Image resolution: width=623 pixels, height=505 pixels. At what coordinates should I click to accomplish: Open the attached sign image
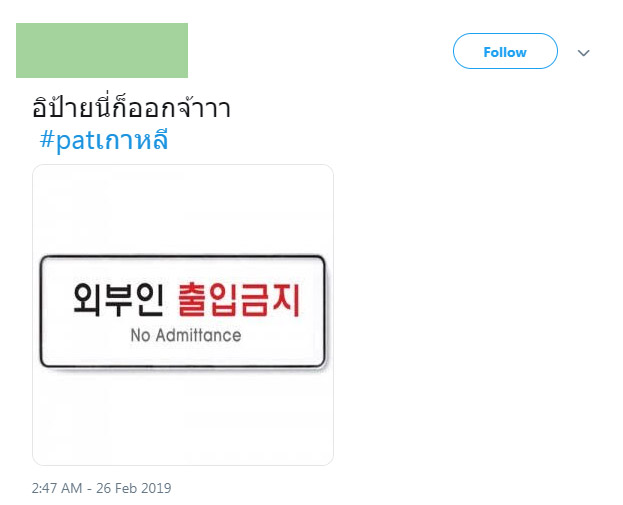click(183, 314)
